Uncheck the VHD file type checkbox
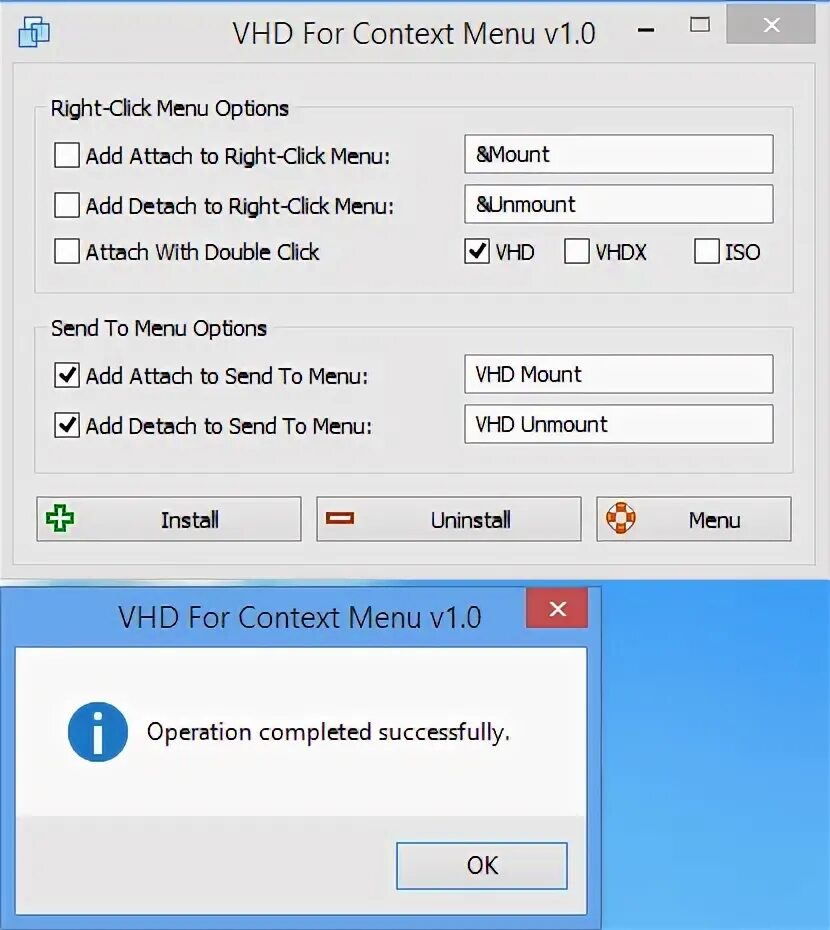This screenshot has height=930, width=830. (x=477, y=251)
